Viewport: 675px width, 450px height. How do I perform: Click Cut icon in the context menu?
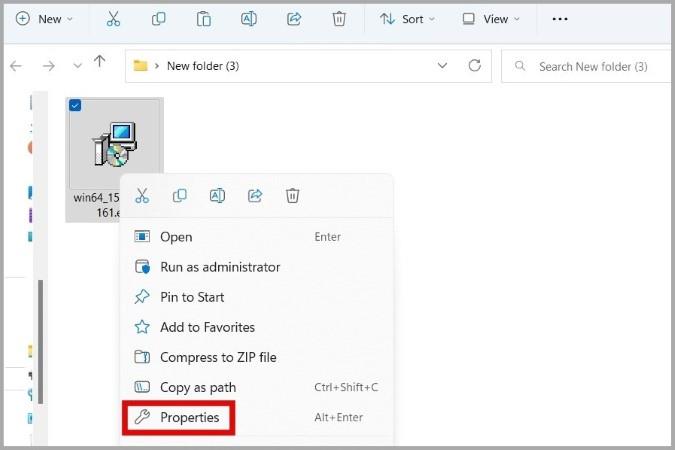142,196
